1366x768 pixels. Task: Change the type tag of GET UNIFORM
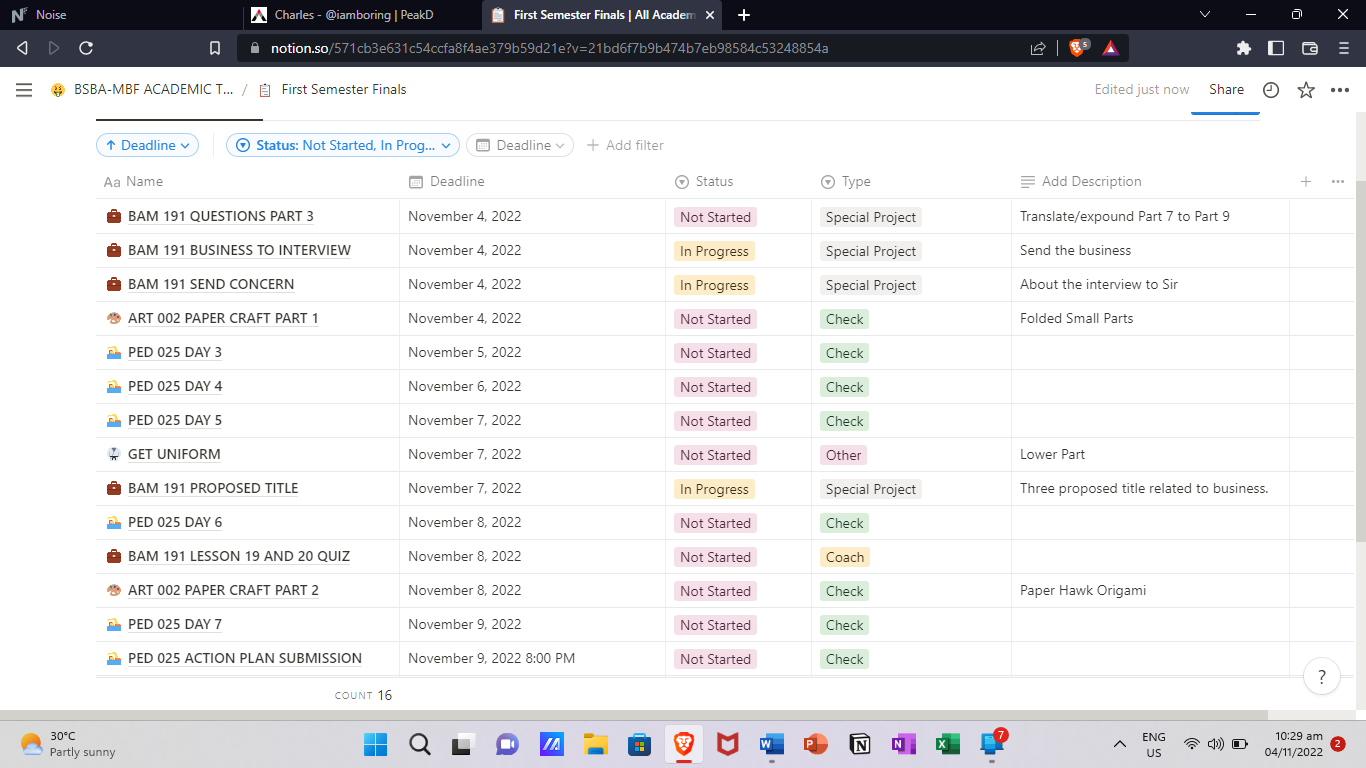point(843,455)
